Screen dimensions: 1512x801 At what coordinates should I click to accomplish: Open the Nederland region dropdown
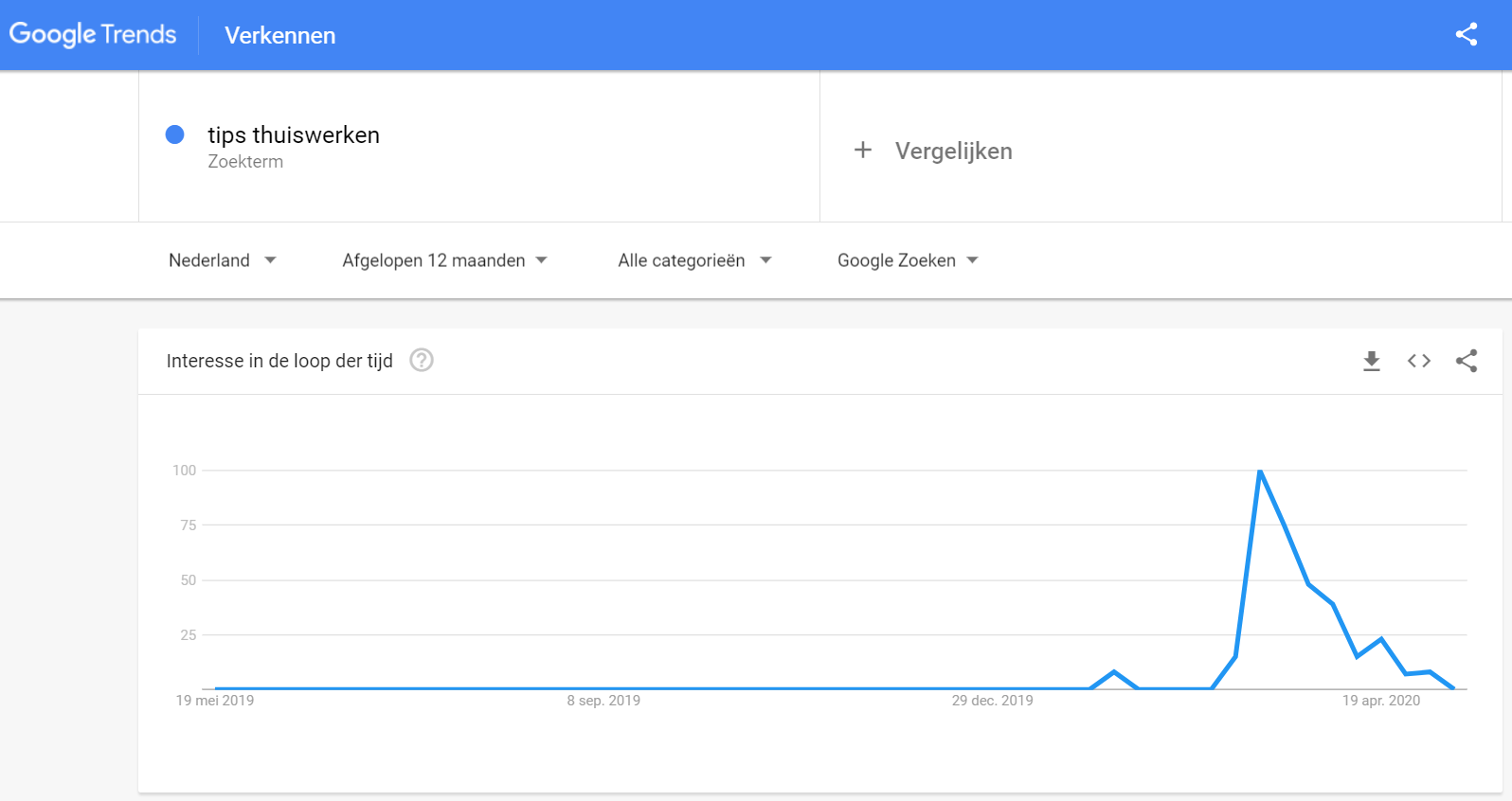coord(222,260)
